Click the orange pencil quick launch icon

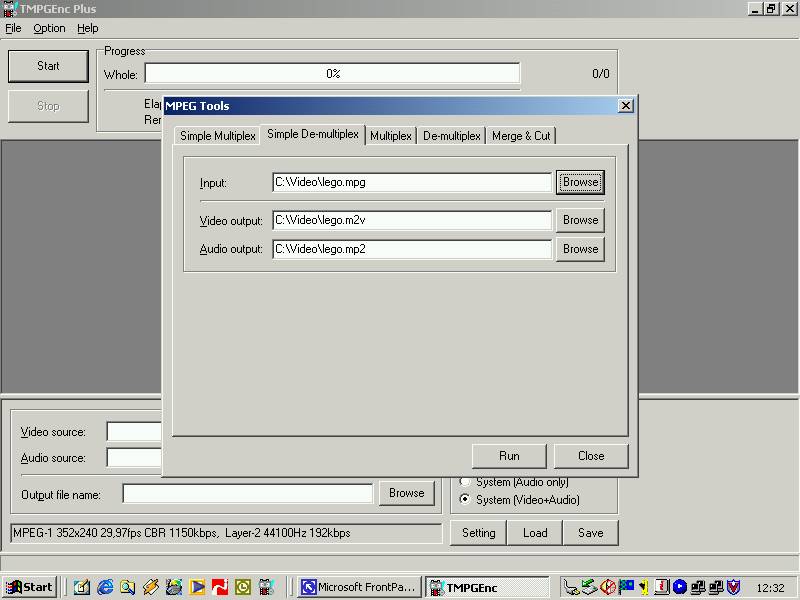pyautogui.click(x=151, y=587)
